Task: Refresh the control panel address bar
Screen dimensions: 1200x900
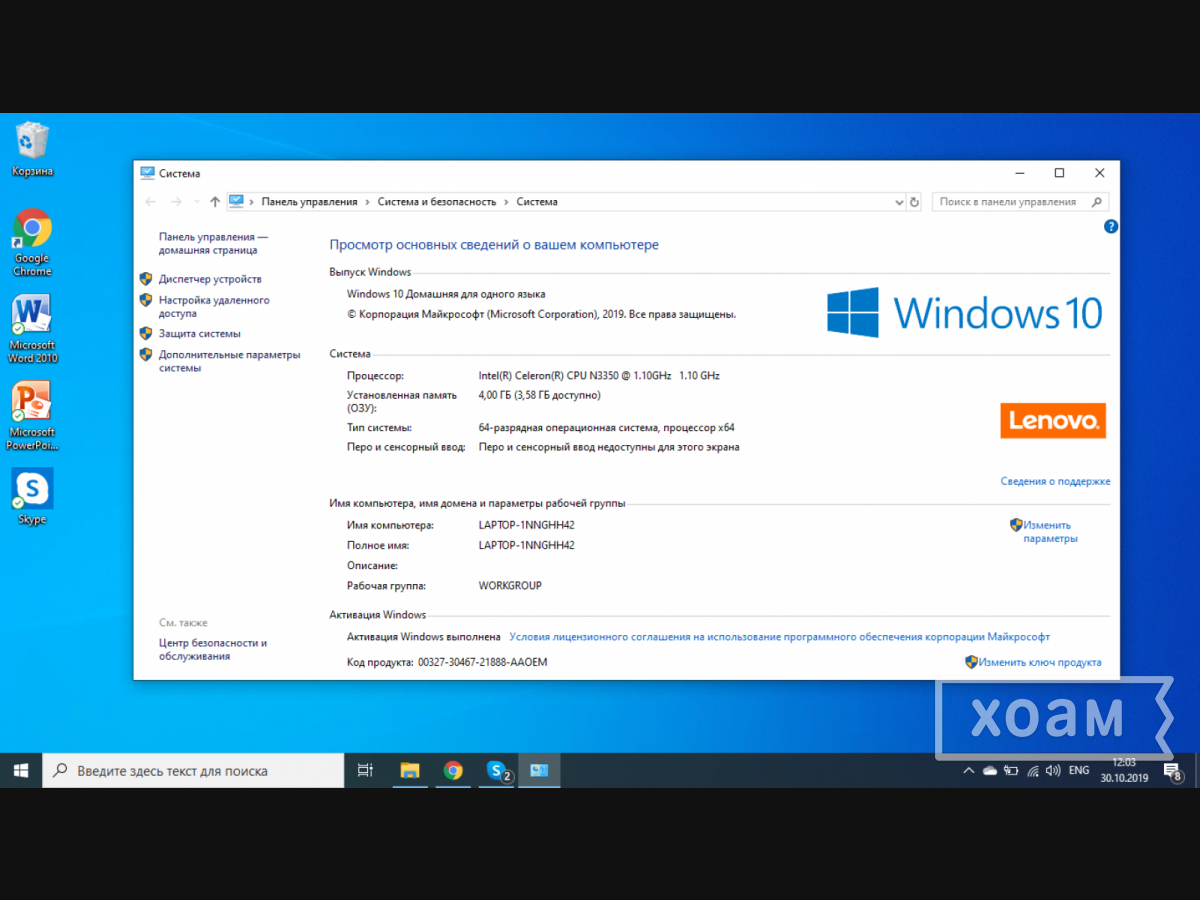Action: click(x=914, y=202)
